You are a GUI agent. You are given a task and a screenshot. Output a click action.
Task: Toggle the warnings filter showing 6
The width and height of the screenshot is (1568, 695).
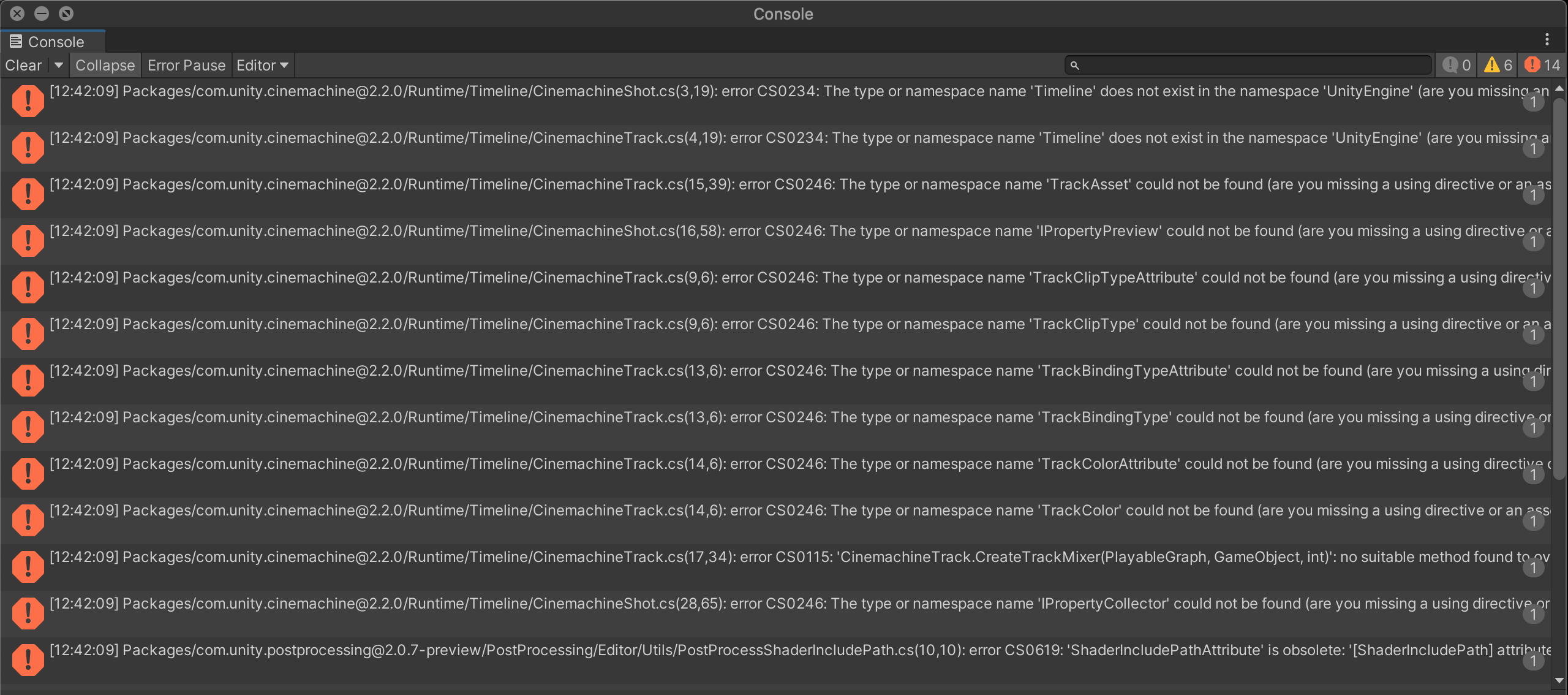click(1498, 65)
